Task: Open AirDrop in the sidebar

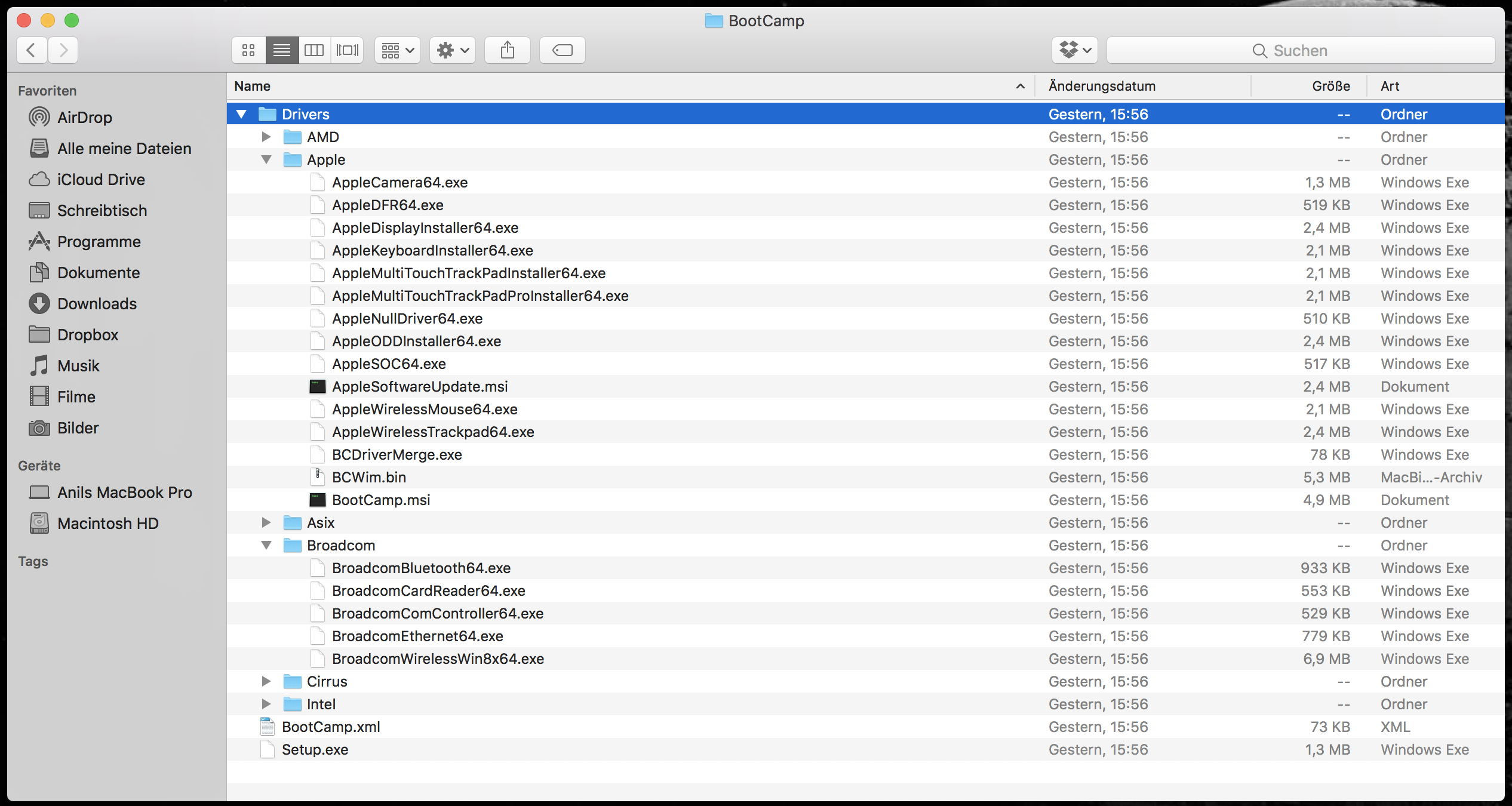Action: (84, 118)
